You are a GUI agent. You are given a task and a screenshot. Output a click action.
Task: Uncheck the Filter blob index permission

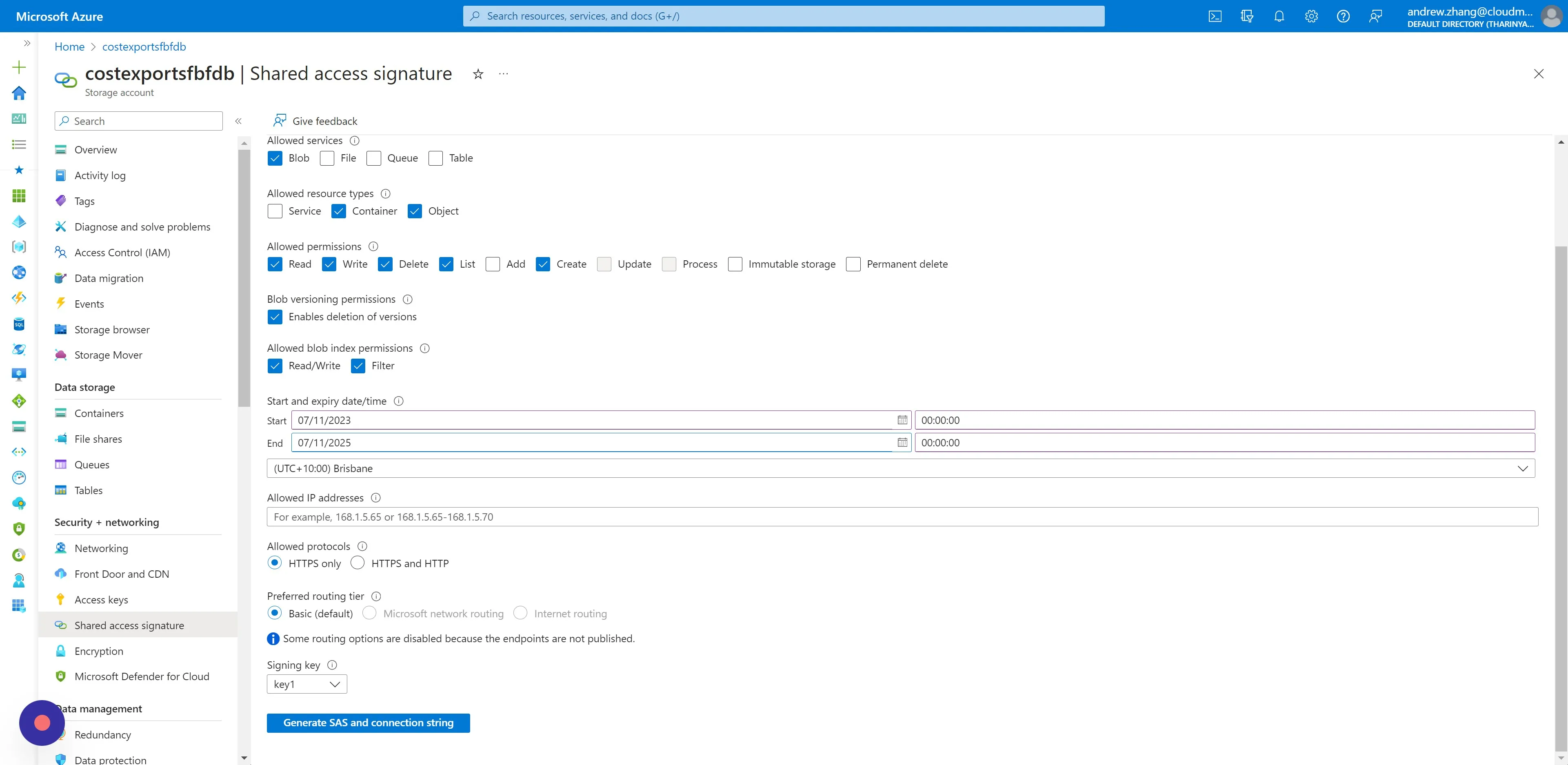coord(358,366)
